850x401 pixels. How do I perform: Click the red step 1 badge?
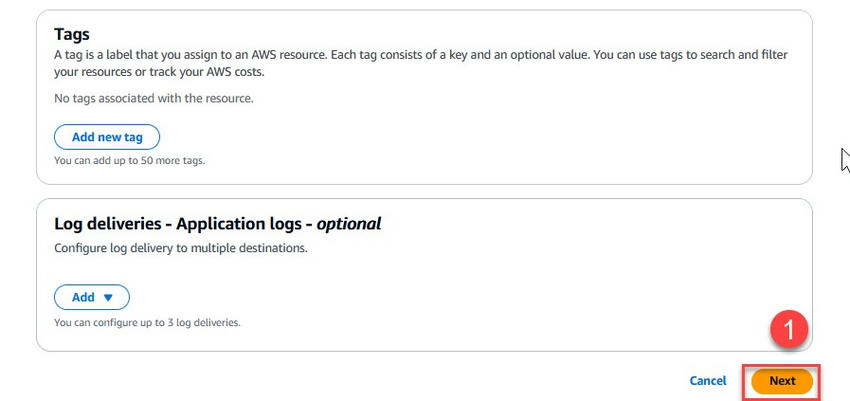(790, 330)
